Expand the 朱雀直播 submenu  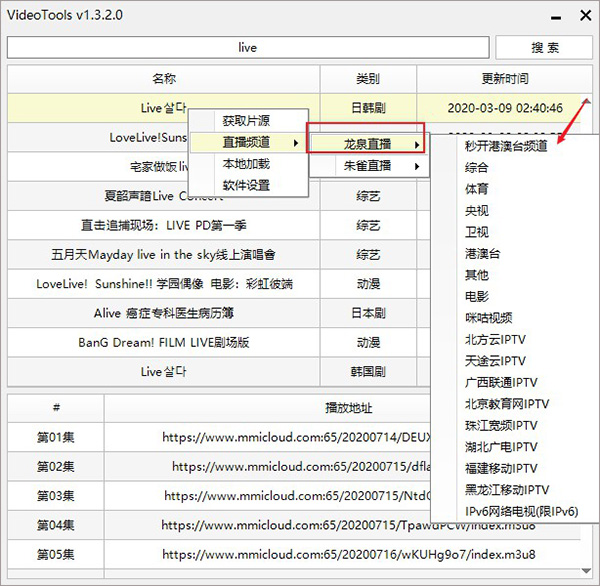pos(367,165)
